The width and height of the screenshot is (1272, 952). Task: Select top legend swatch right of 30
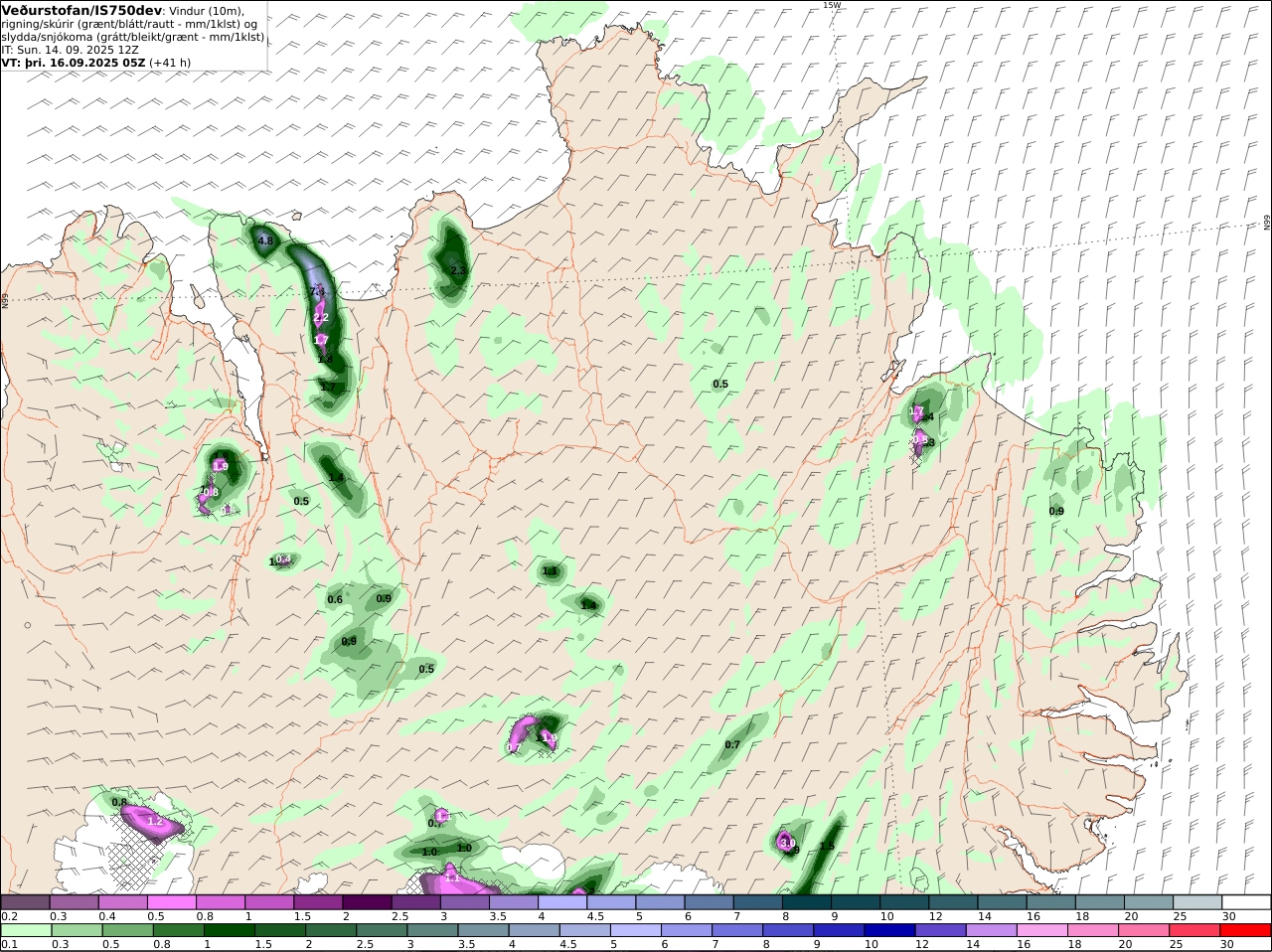point(1247,902)
